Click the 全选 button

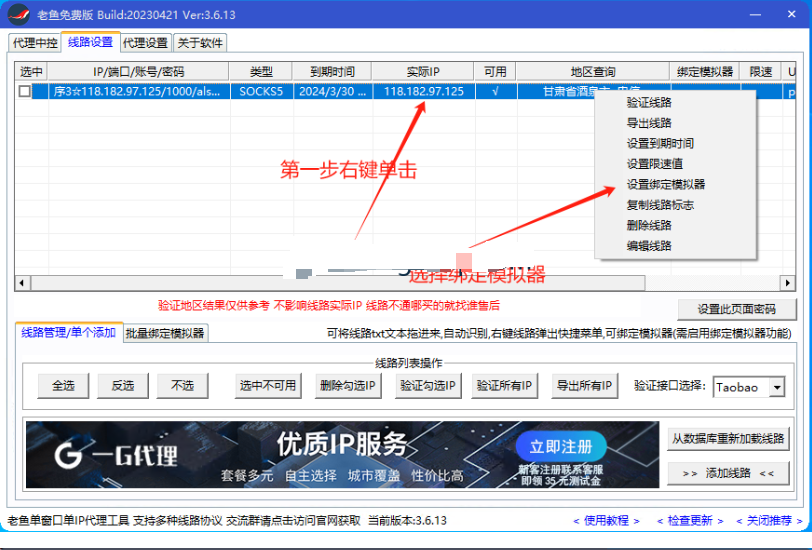click(63, 385)
